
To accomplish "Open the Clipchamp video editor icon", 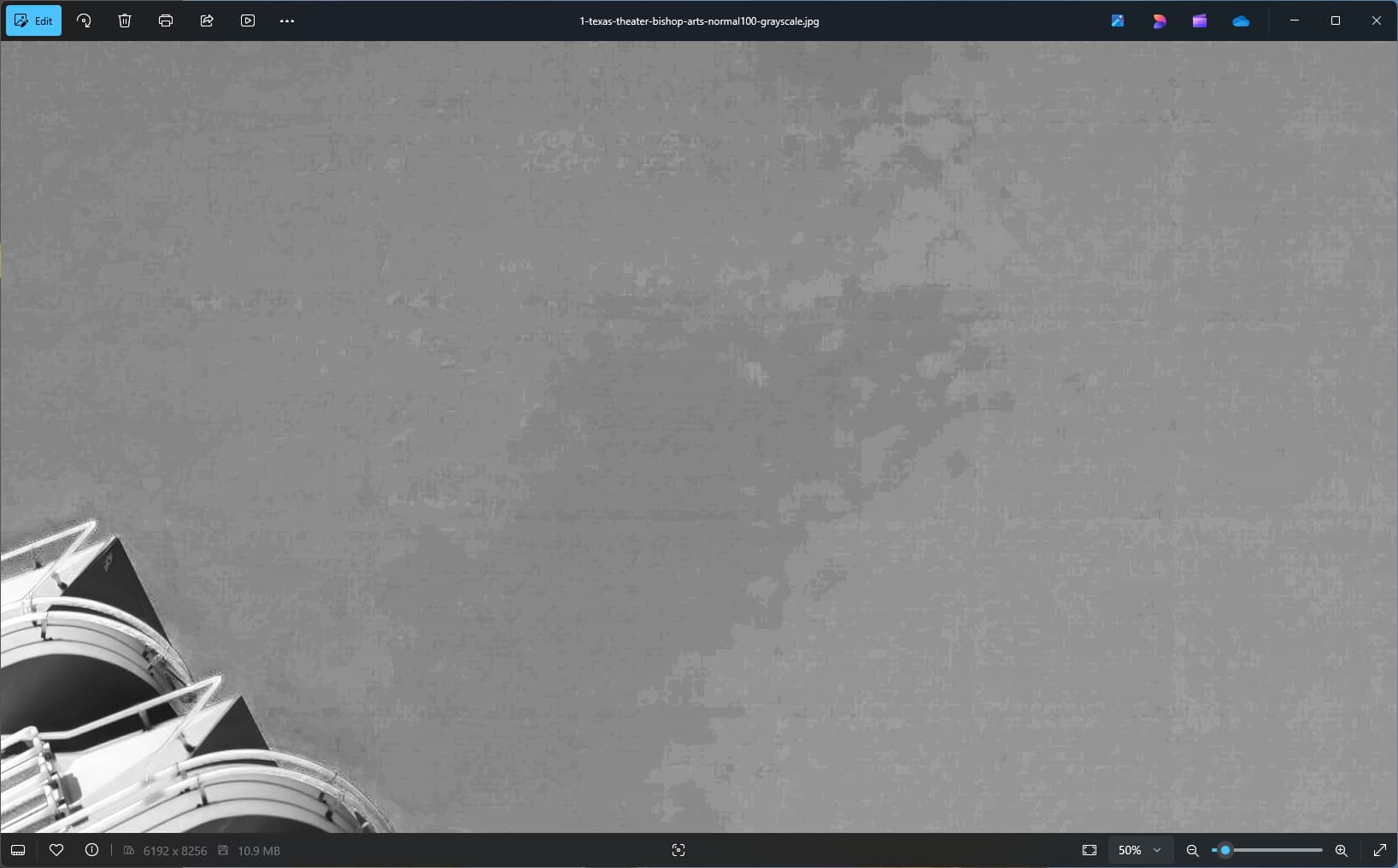I will [x=1200, y=21].
